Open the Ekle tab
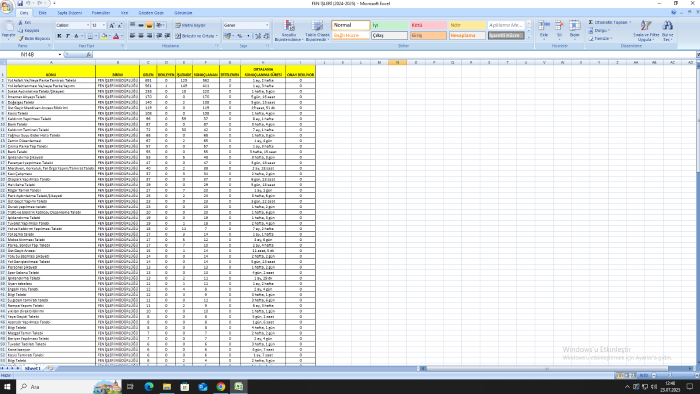Viewport: 700px width, 394px height. pos(42,13)
